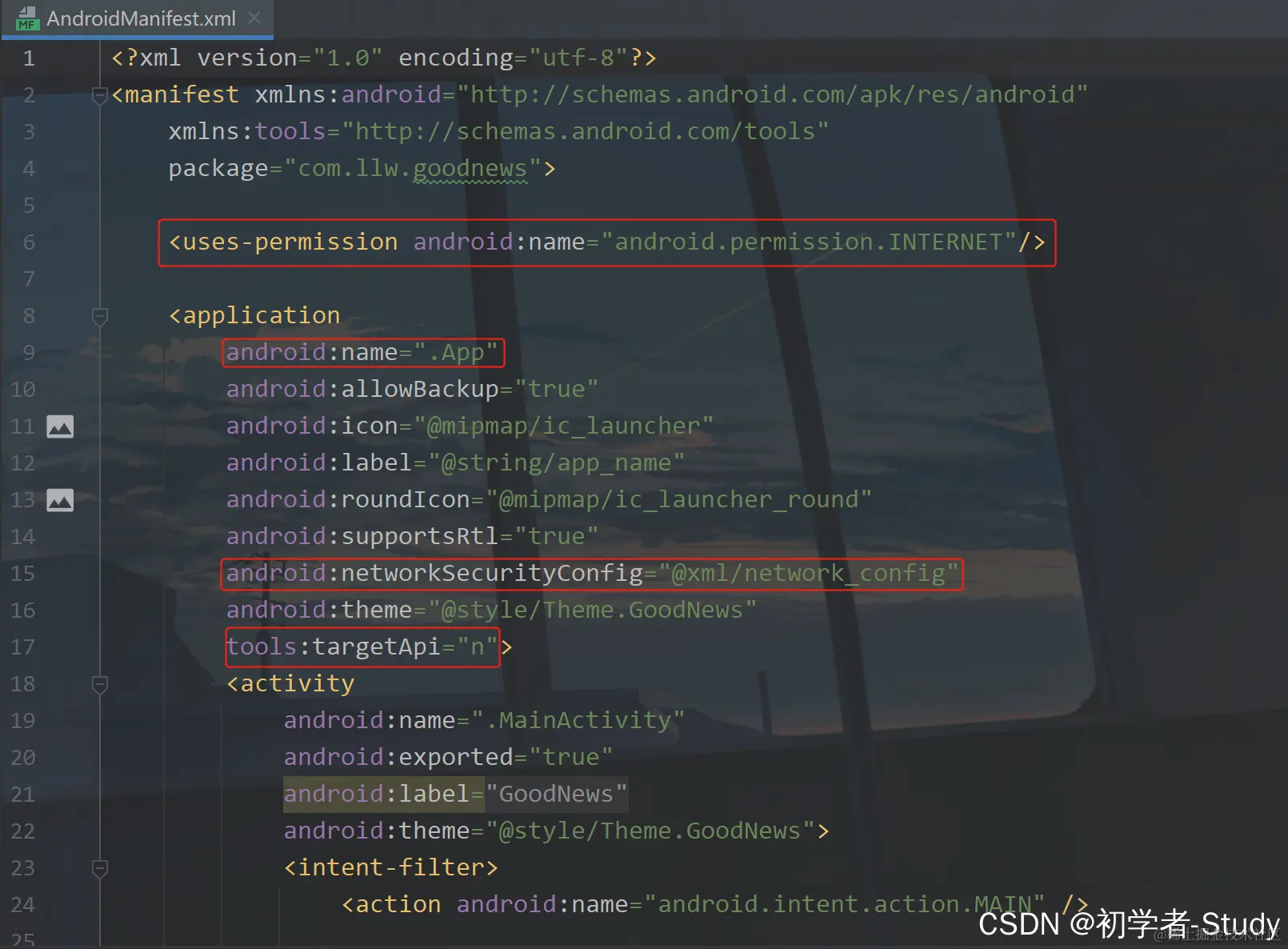Click the android:name=".App" attribute

(362, 353)
